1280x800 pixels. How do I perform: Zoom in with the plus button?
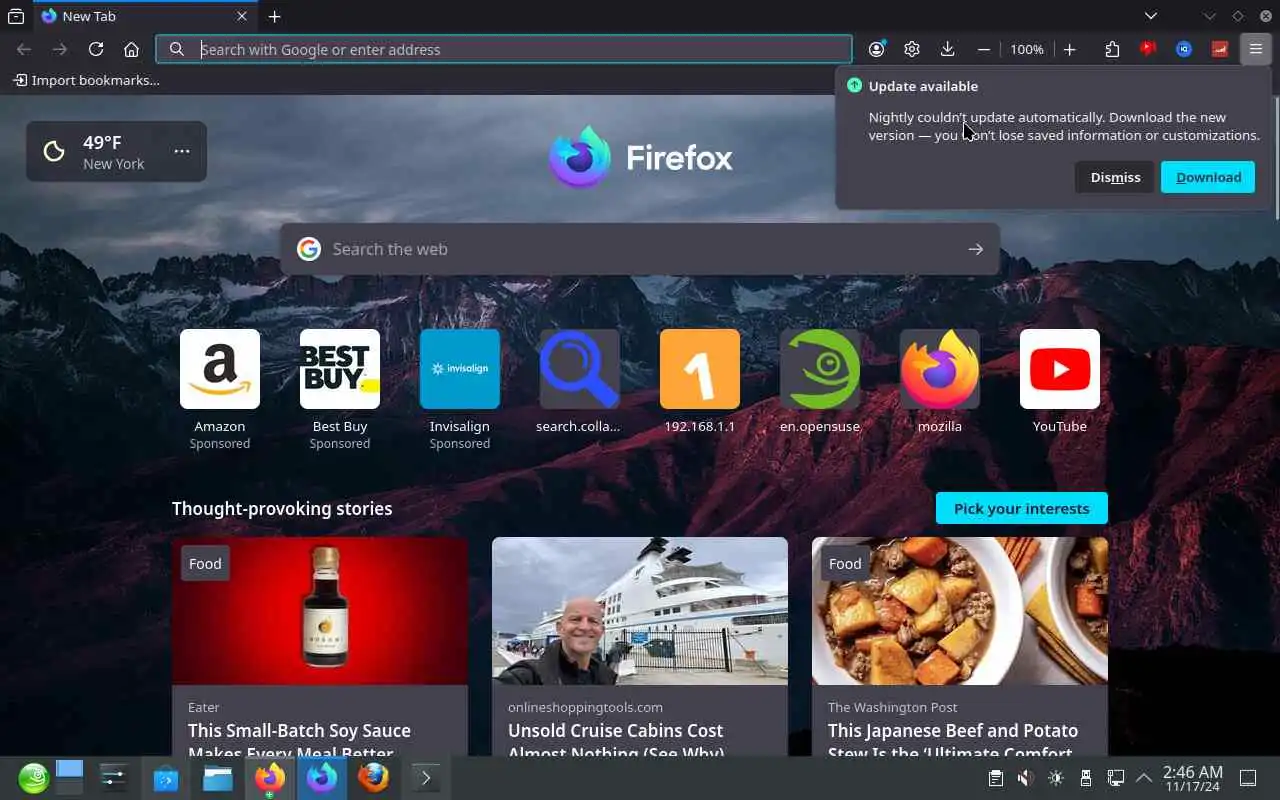(x=1069, y=49)
